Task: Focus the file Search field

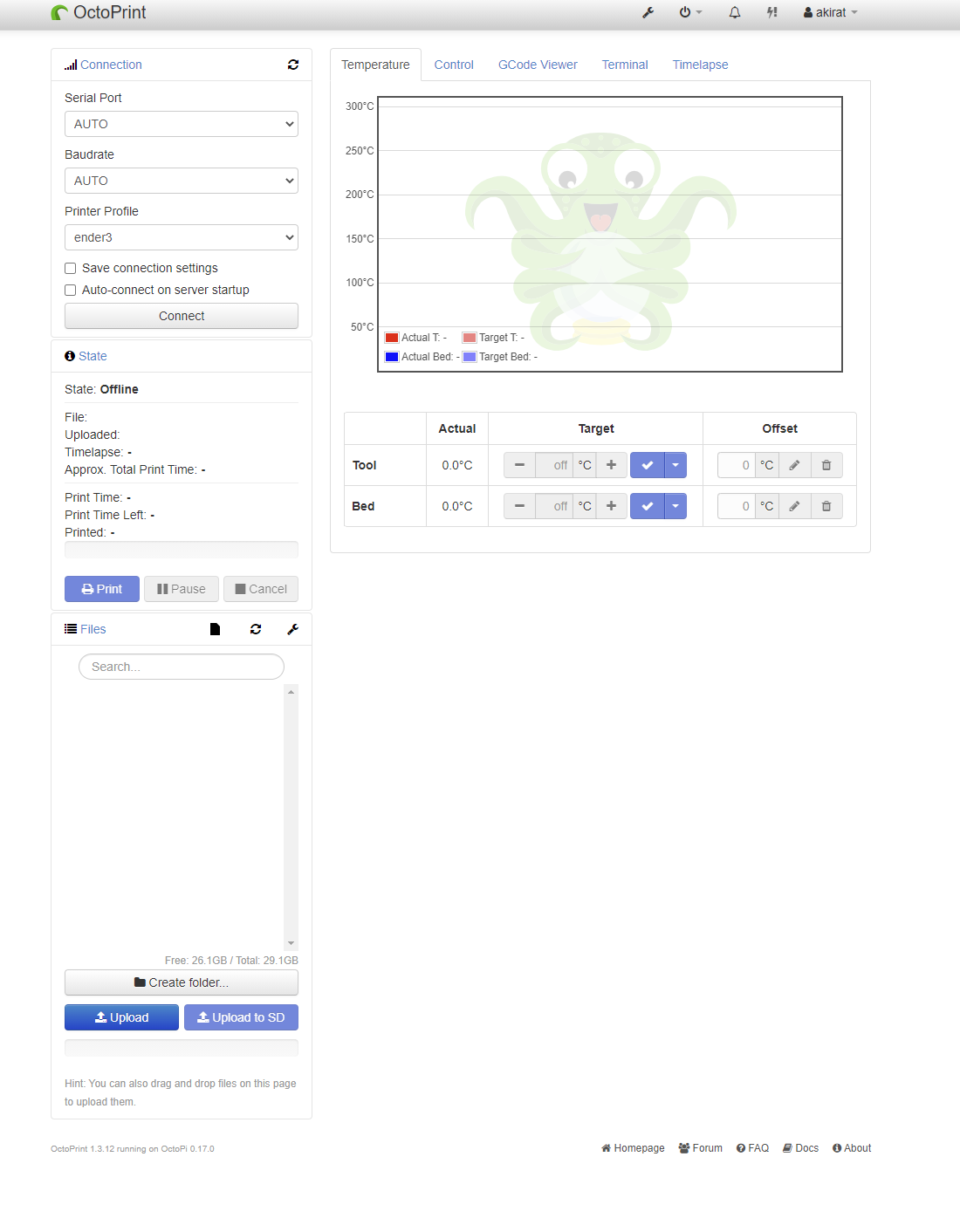Action: 182,667
